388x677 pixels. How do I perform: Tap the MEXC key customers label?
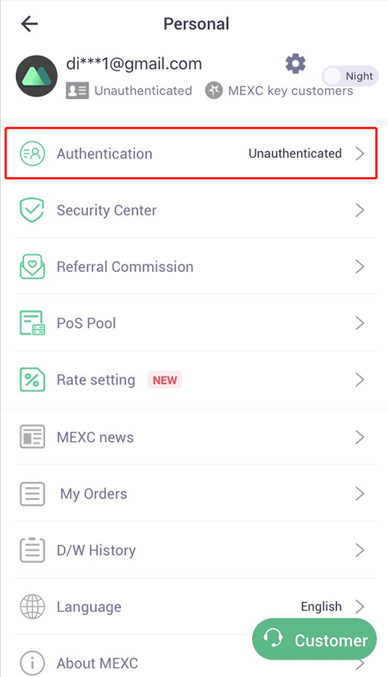tap(290, 91)
